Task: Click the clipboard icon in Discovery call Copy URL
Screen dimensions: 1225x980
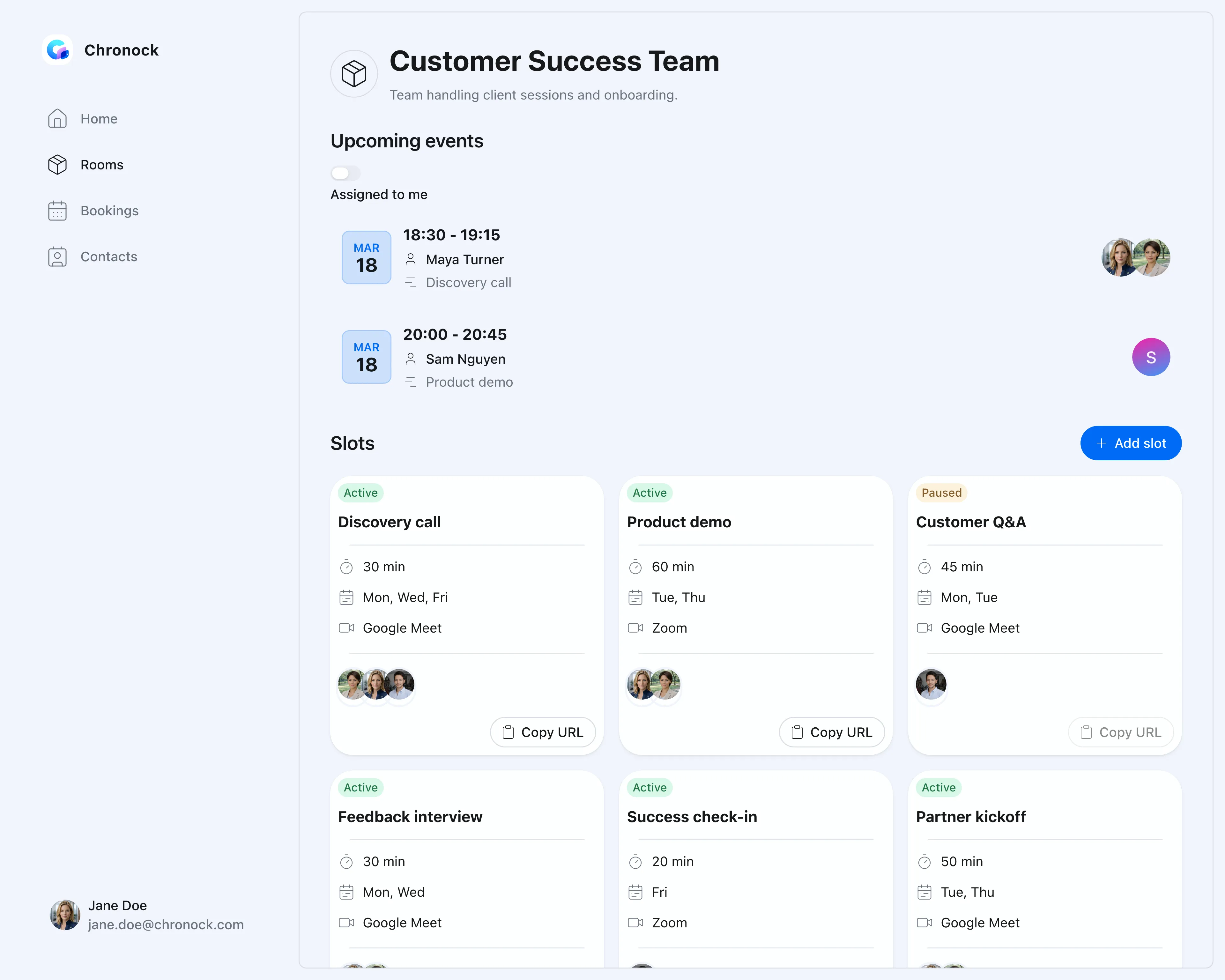Action: click(508, 732)
